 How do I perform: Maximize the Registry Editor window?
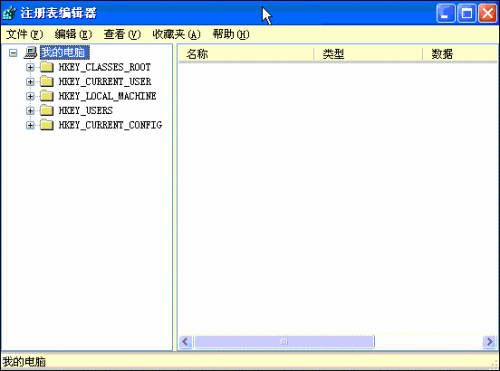467,14
